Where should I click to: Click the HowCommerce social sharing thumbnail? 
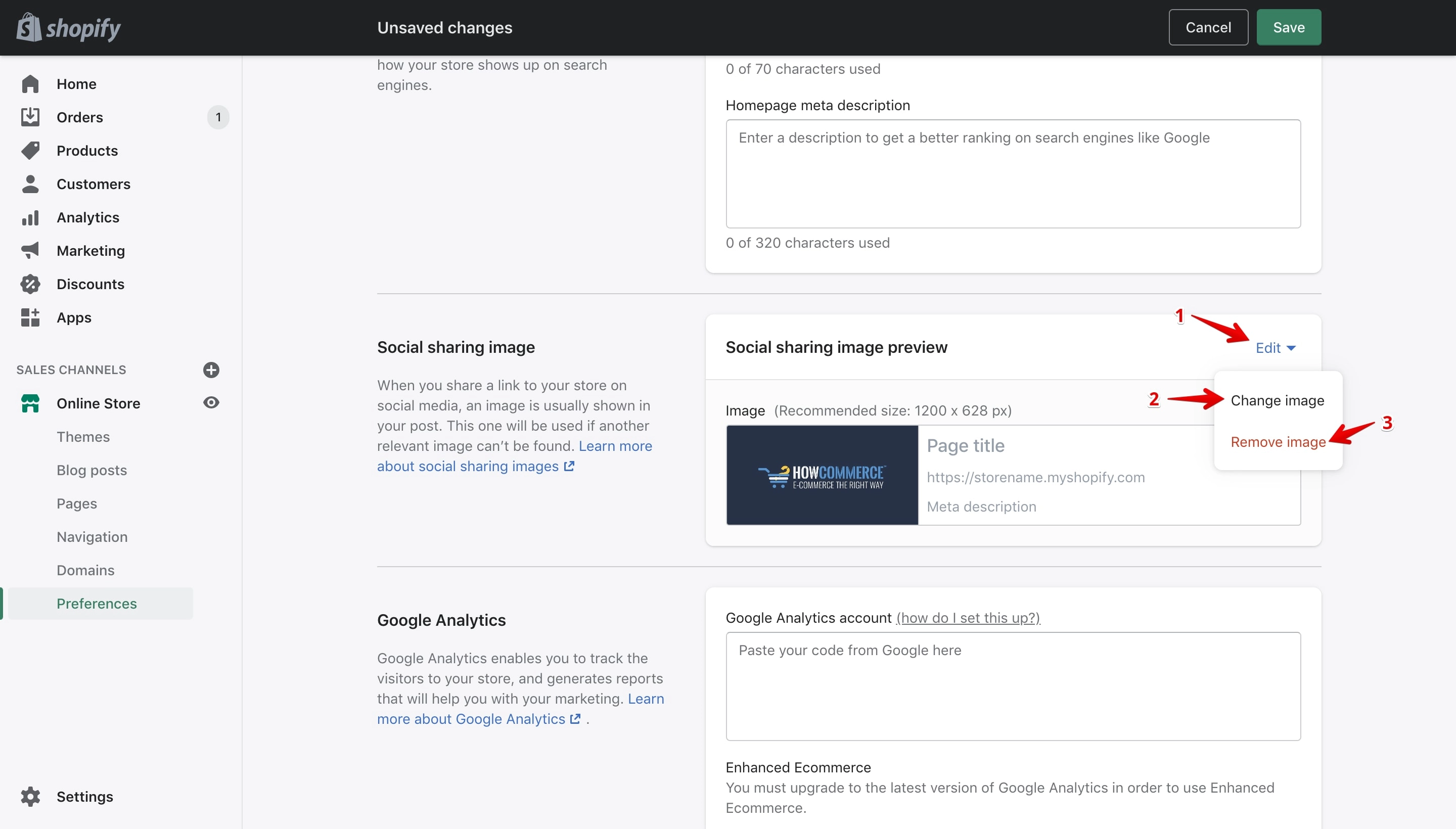(x=822, y=475)
